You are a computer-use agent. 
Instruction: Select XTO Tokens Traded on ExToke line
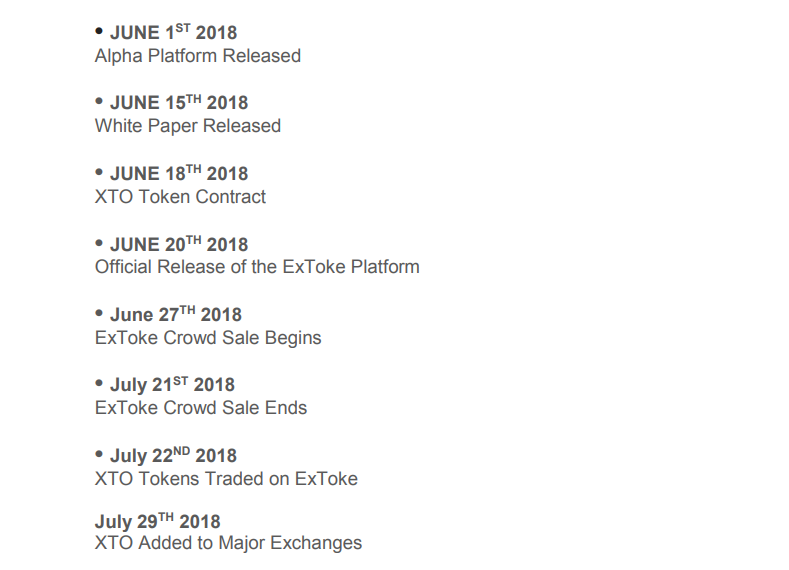[x=226, y=479]
